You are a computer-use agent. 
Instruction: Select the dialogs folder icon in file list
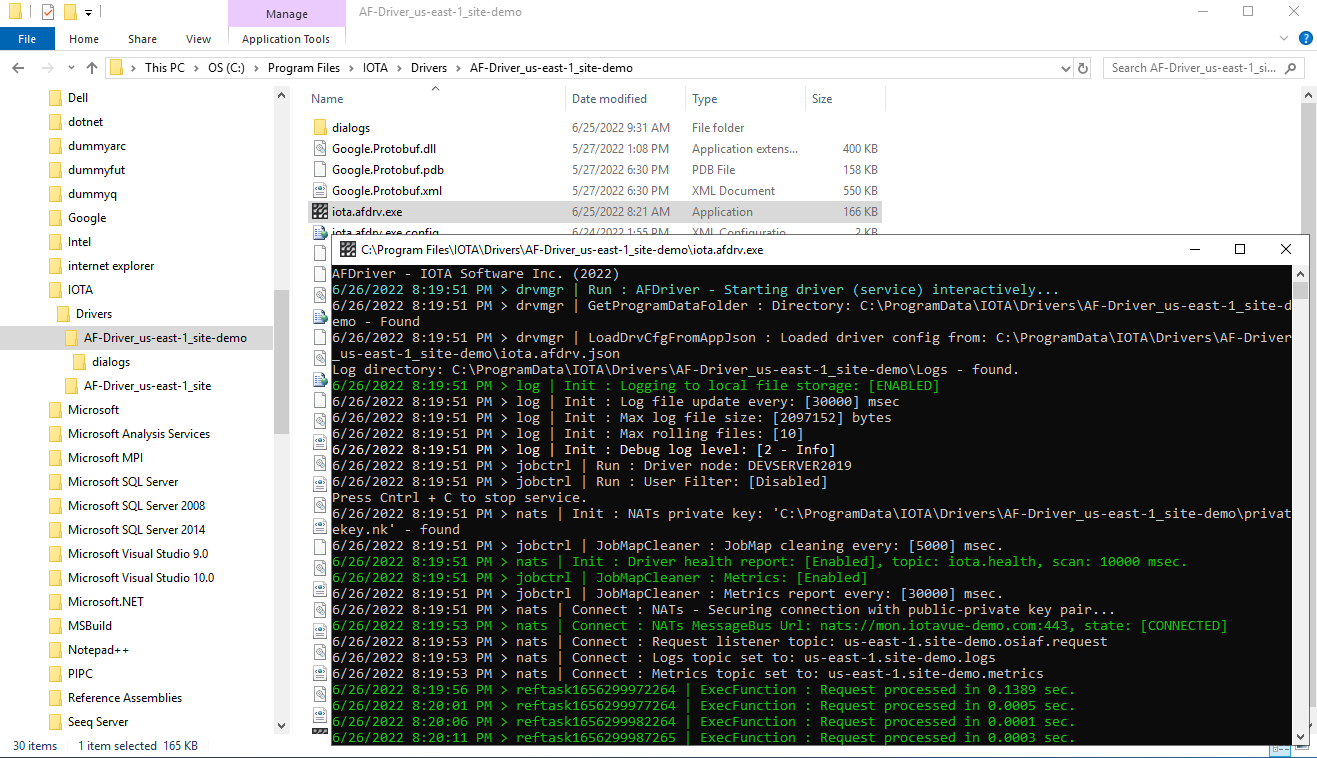click(x=320, y=128)
